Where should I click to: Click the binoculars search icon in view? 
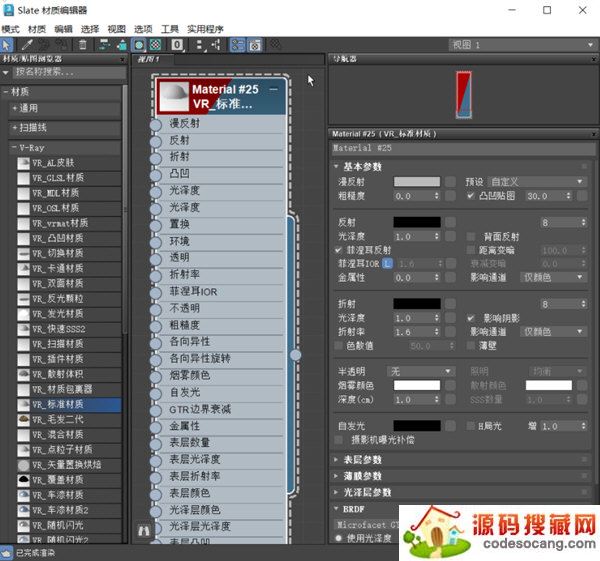click(143, 531)
